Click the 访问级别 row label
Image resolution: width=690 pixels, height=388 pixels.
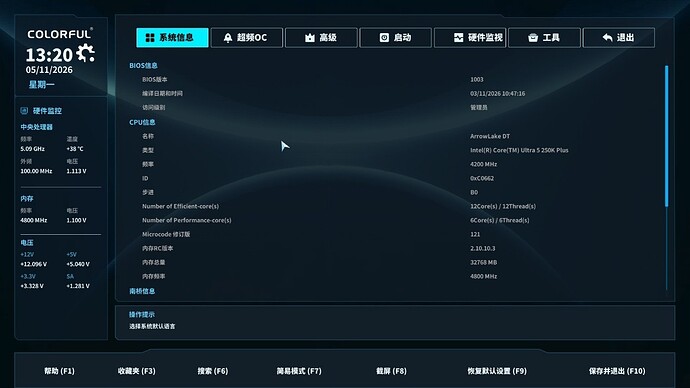tap(154, 107)
